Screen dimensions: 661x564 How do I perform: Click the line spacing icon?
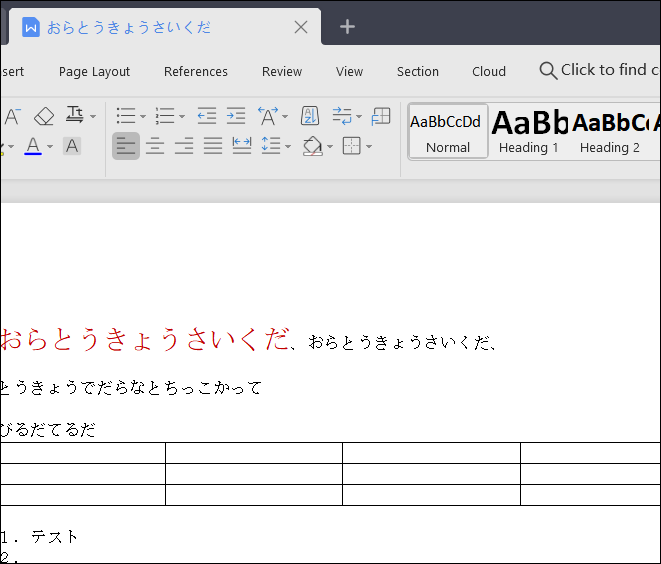[271, 146]
